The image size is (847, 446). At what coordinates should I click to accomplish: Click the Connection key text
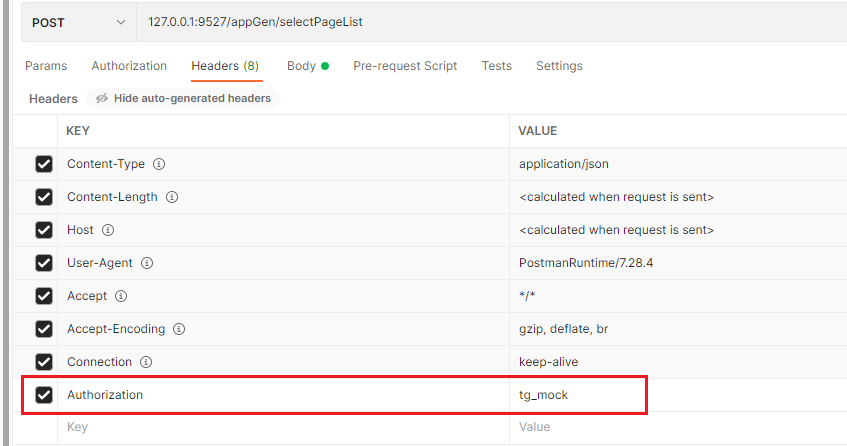coord(99,362)
